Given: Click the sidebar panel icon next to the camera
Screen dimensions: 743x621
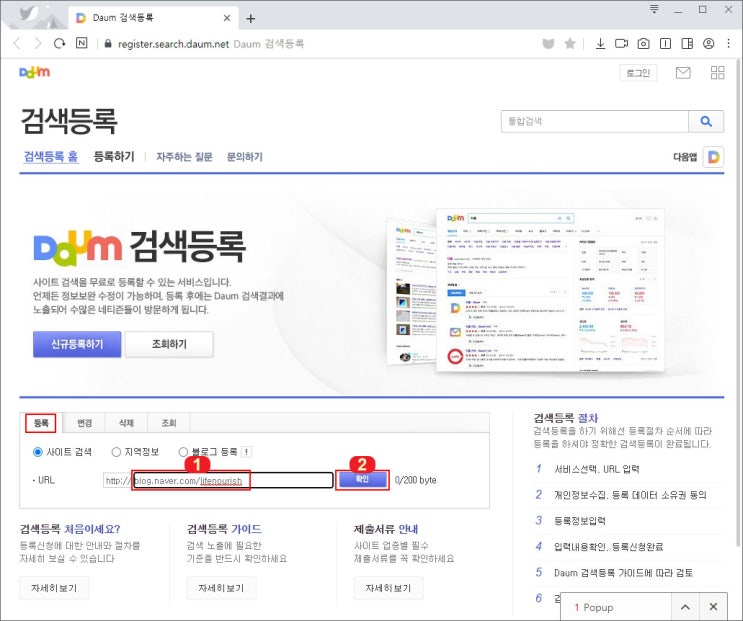Looking at the screenshot, I should coord(665,44).
